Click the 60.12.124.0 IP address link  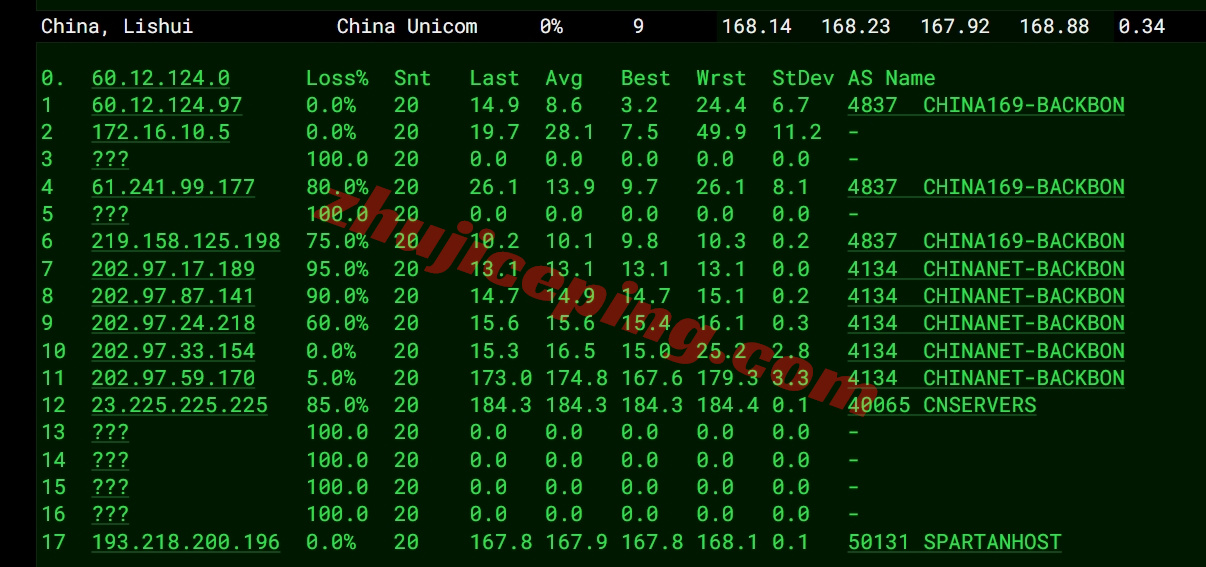(160, 78)
